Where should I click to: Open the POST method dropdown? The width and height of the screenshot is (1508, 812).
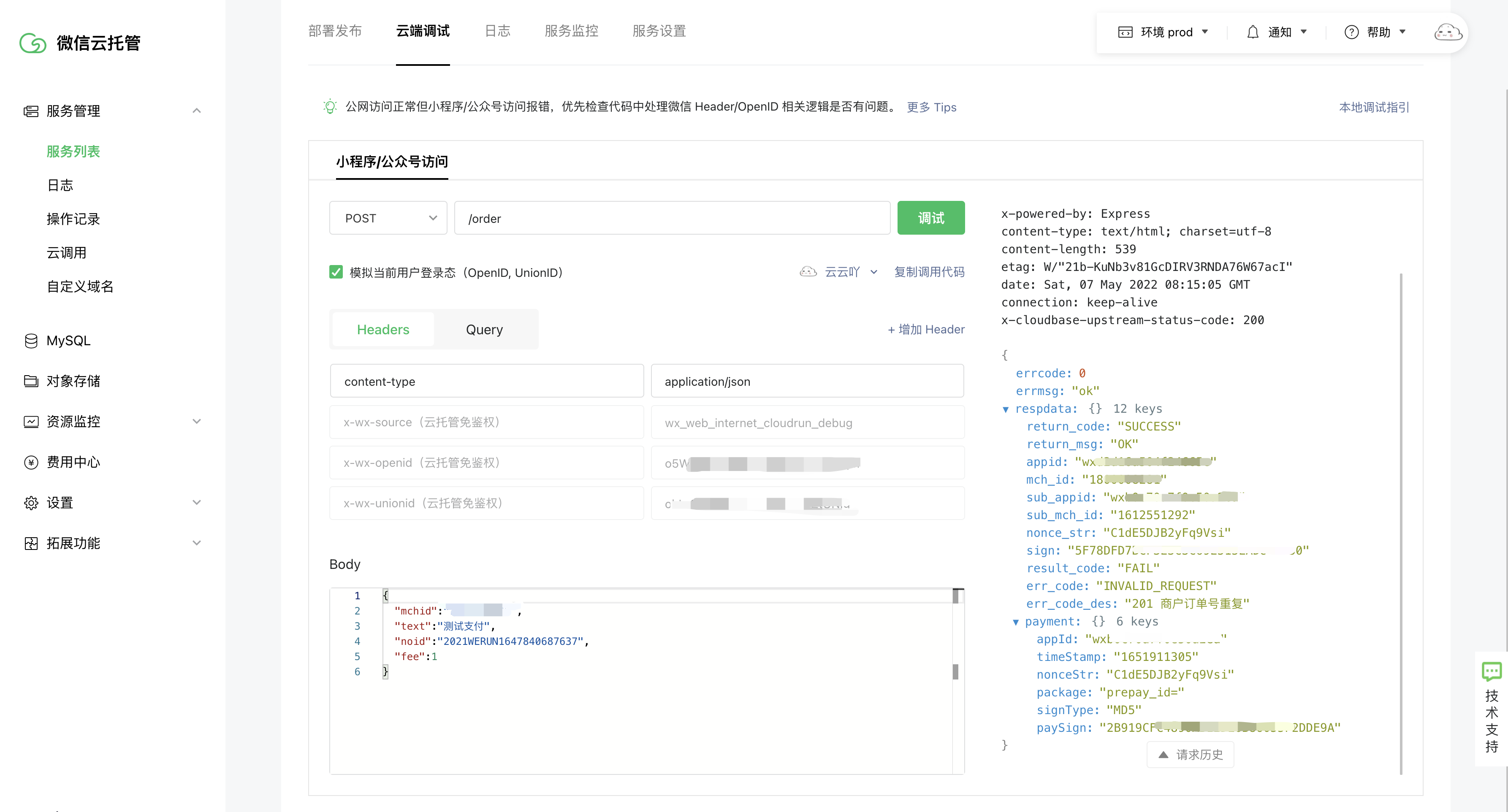pos(388,218)
